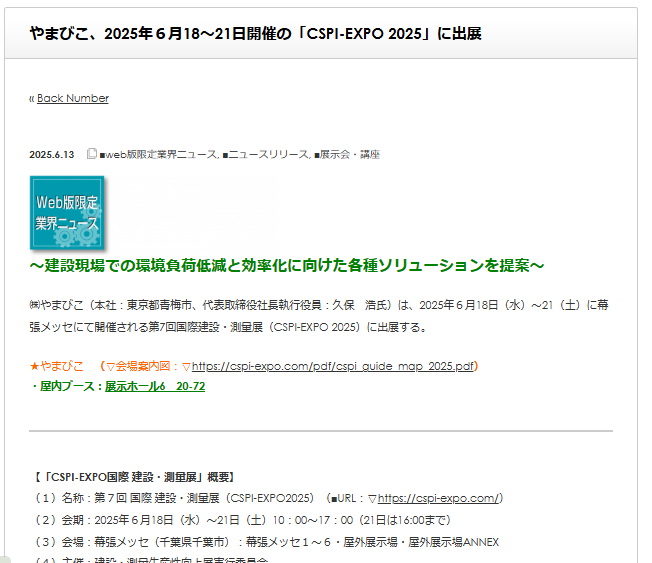This screenshot has height=563, width=652.
Task: Select the ■web版限定業界ニュース category link
Action: coord(158,155)
